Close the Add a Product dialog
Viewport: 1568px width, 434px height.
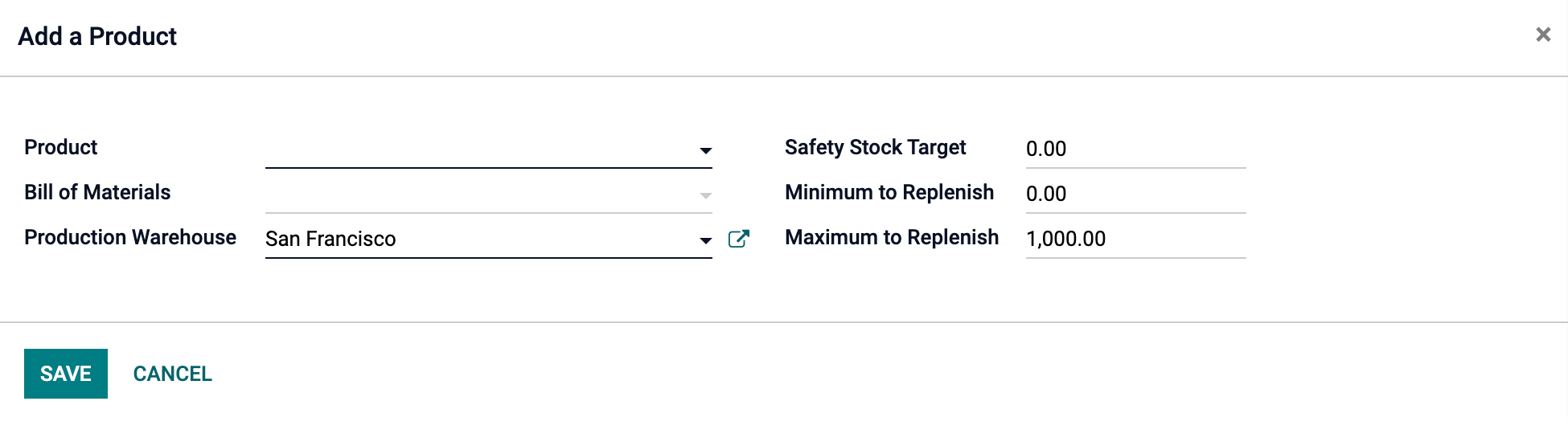pyautogui.click(x=1542, y=35)
